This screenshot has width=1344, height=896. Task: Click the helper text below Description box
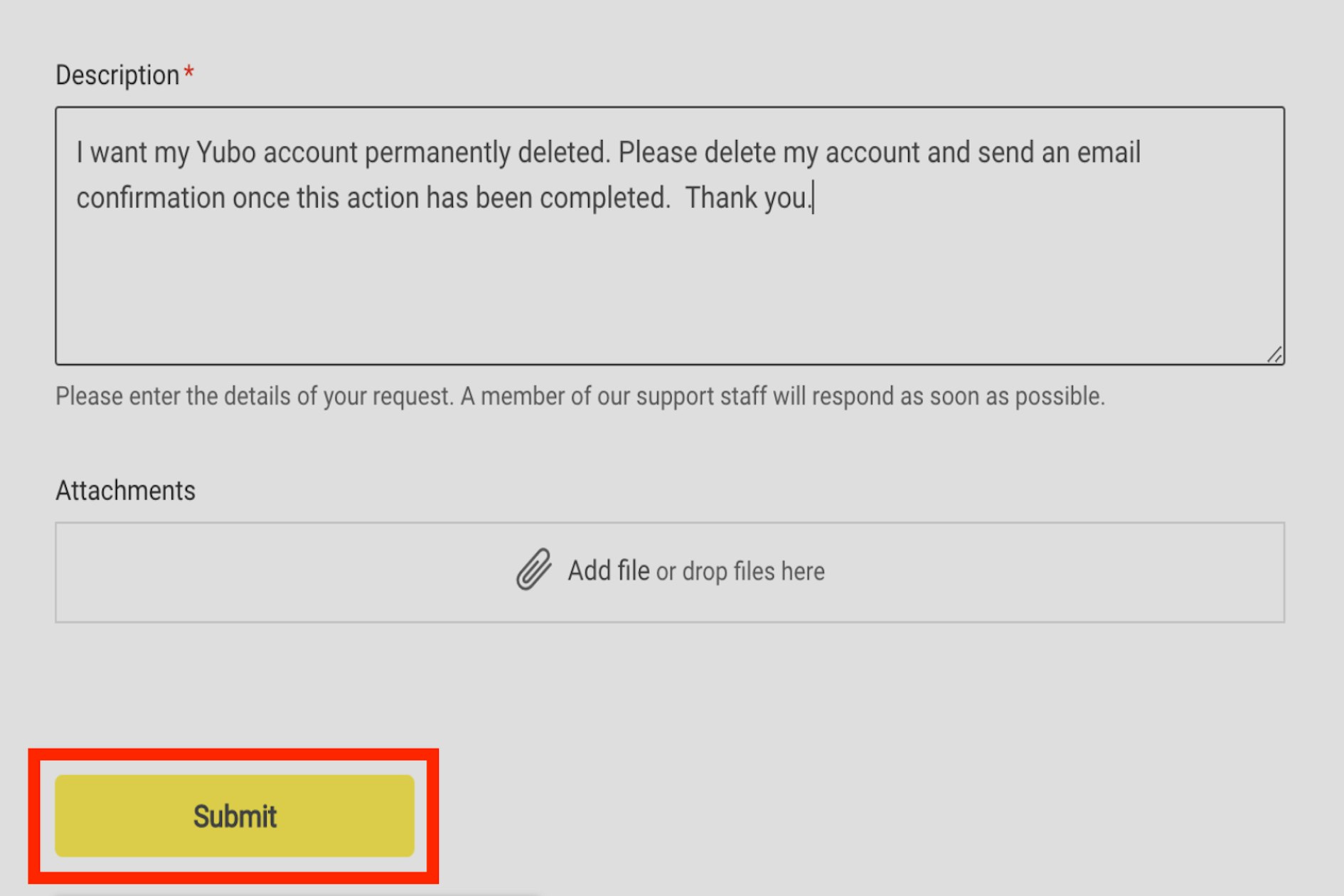coord(580,396)
